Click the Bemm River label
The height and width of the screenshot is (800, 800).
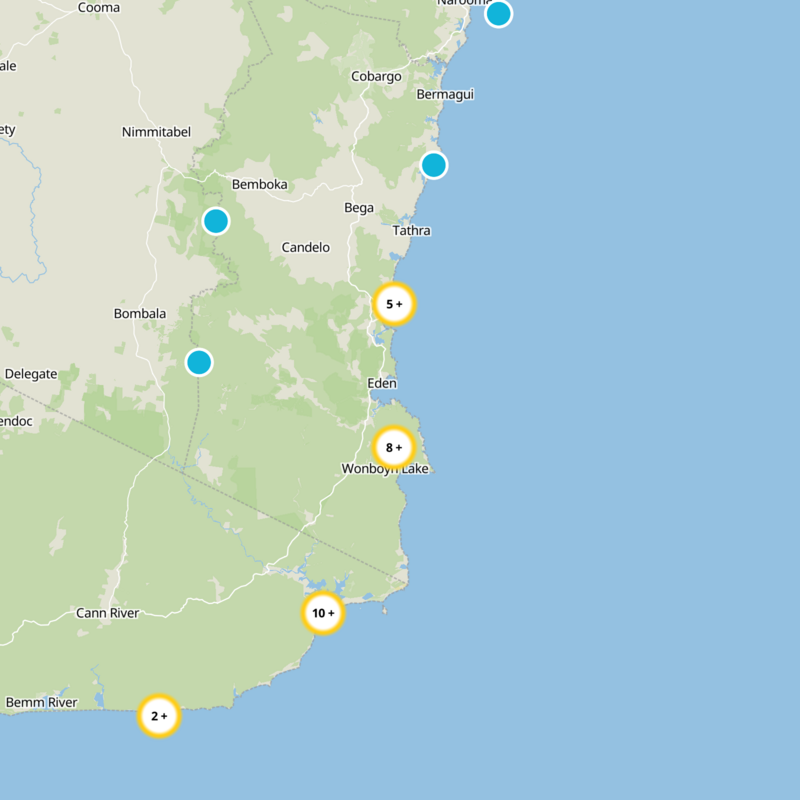(x=41, y=703)
